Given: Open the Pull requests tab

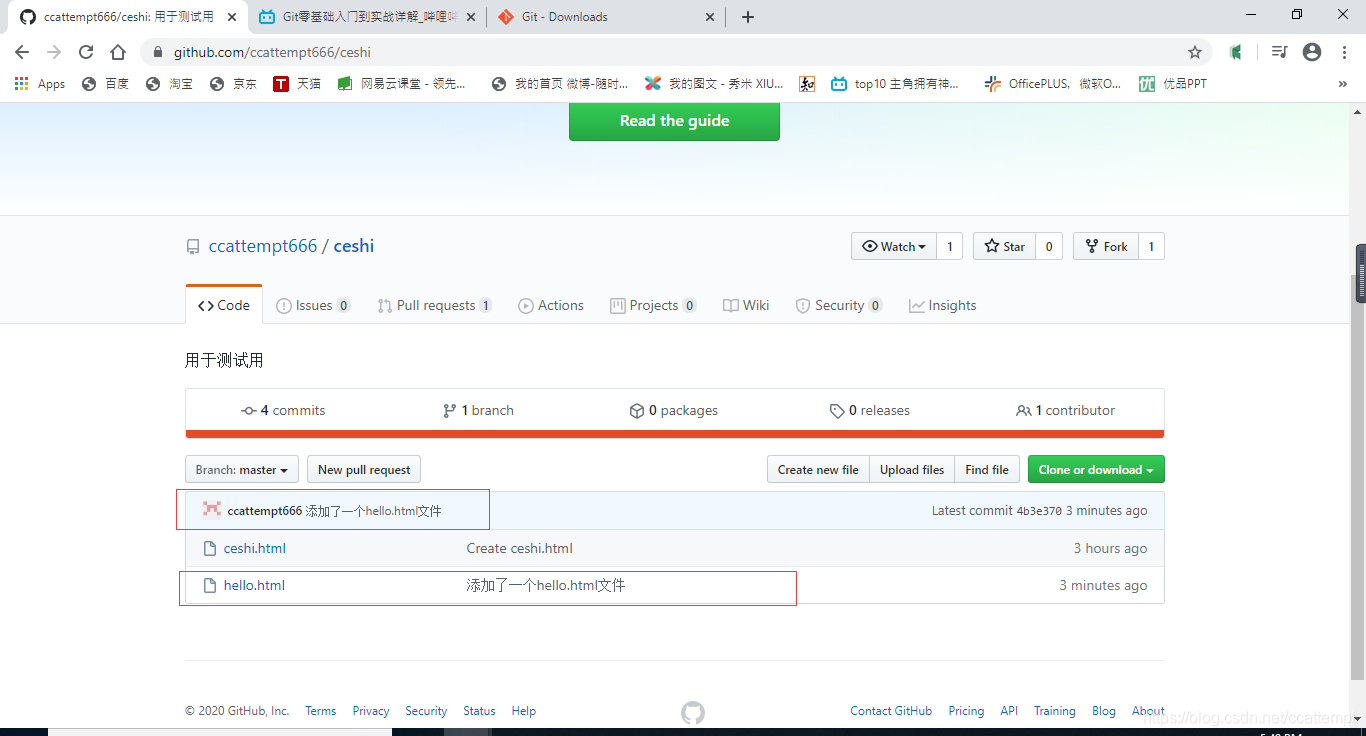Looking at the screenshot, I should click(434, 305).
